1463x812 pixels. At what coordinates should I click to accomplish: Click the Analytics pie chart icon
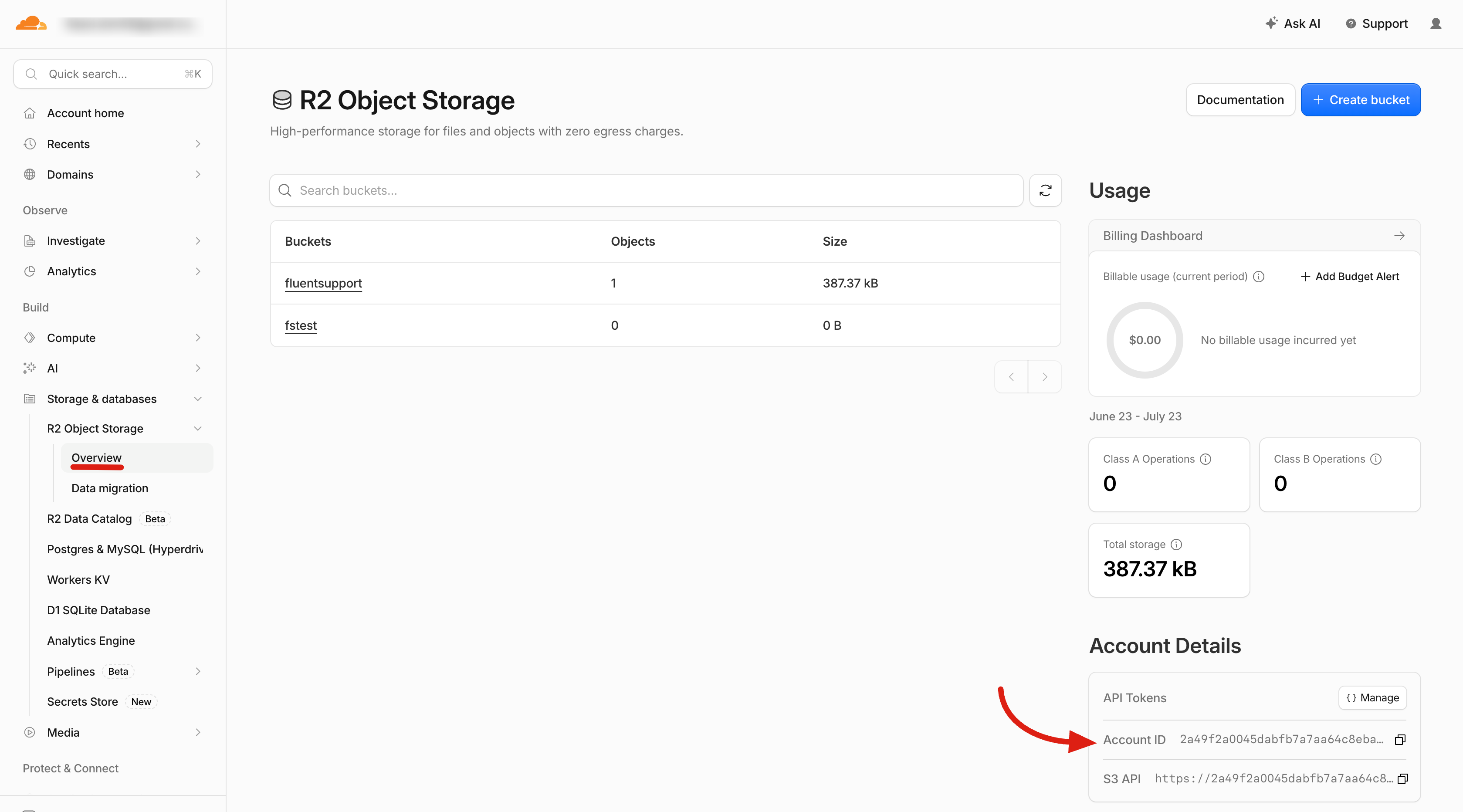click(x=30, y=271)
